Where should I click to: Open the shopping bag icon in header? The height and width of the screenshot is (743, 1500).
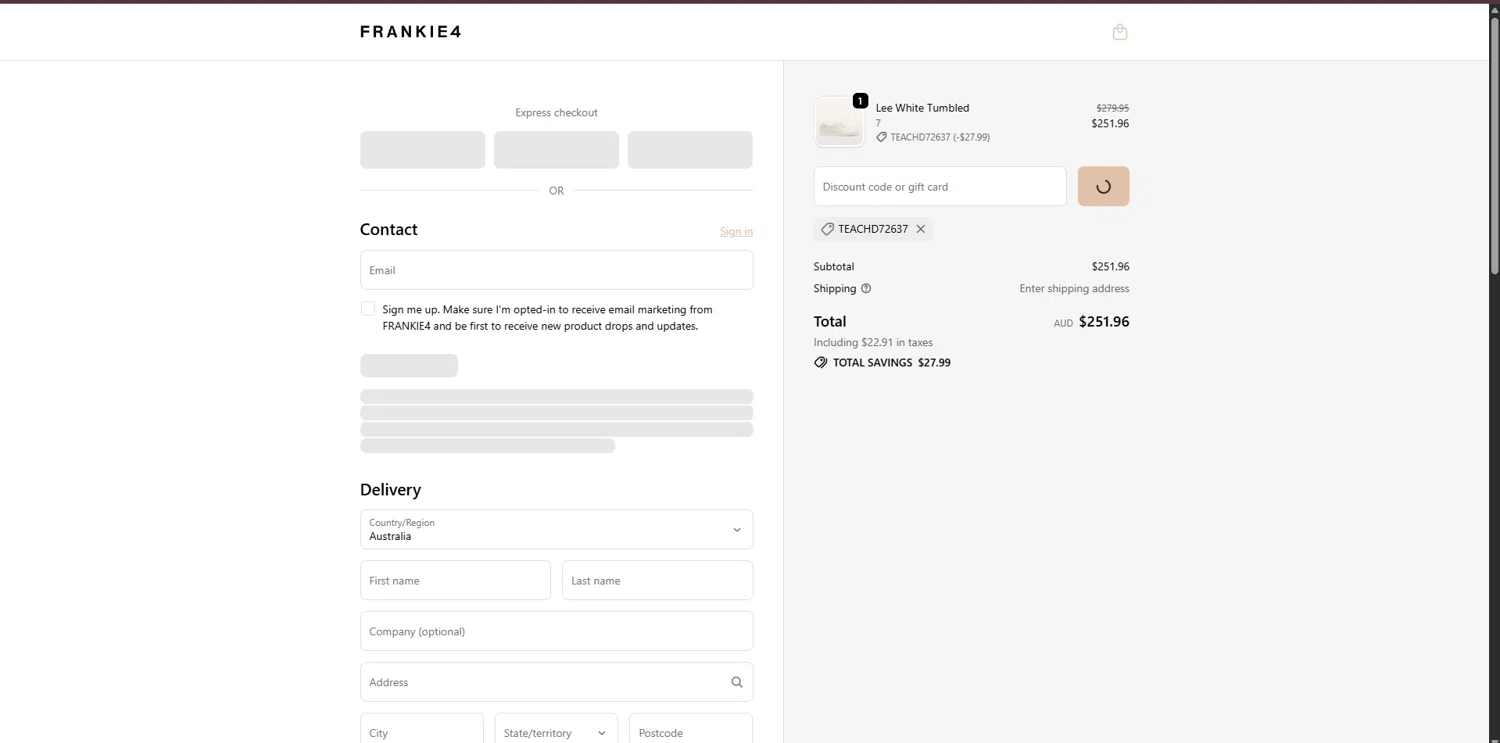pos(1120,32)
